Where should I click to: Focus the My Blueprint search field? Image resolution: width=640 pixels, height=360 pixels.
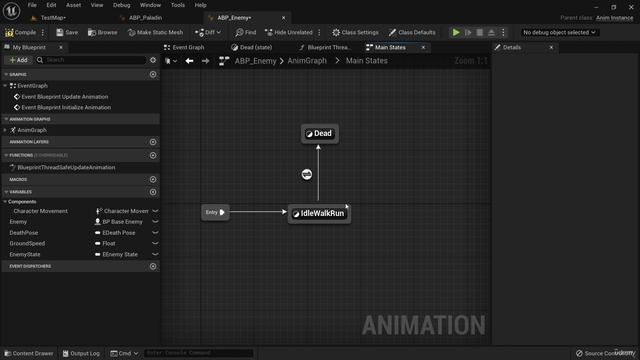pos(91,60)
